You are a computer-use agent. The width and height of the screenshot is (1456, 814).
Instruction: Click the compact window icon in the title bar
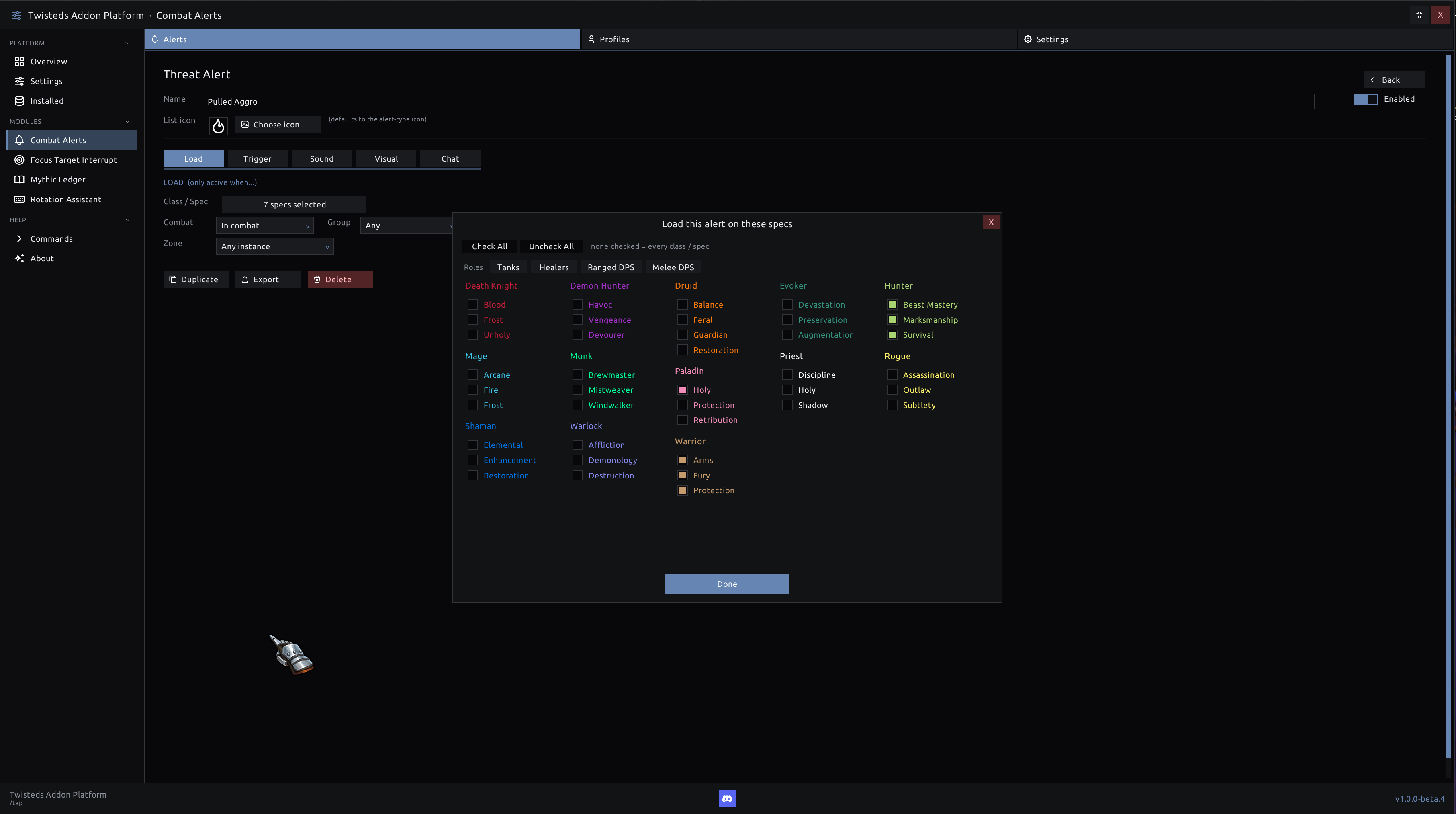click(1419, 15)
